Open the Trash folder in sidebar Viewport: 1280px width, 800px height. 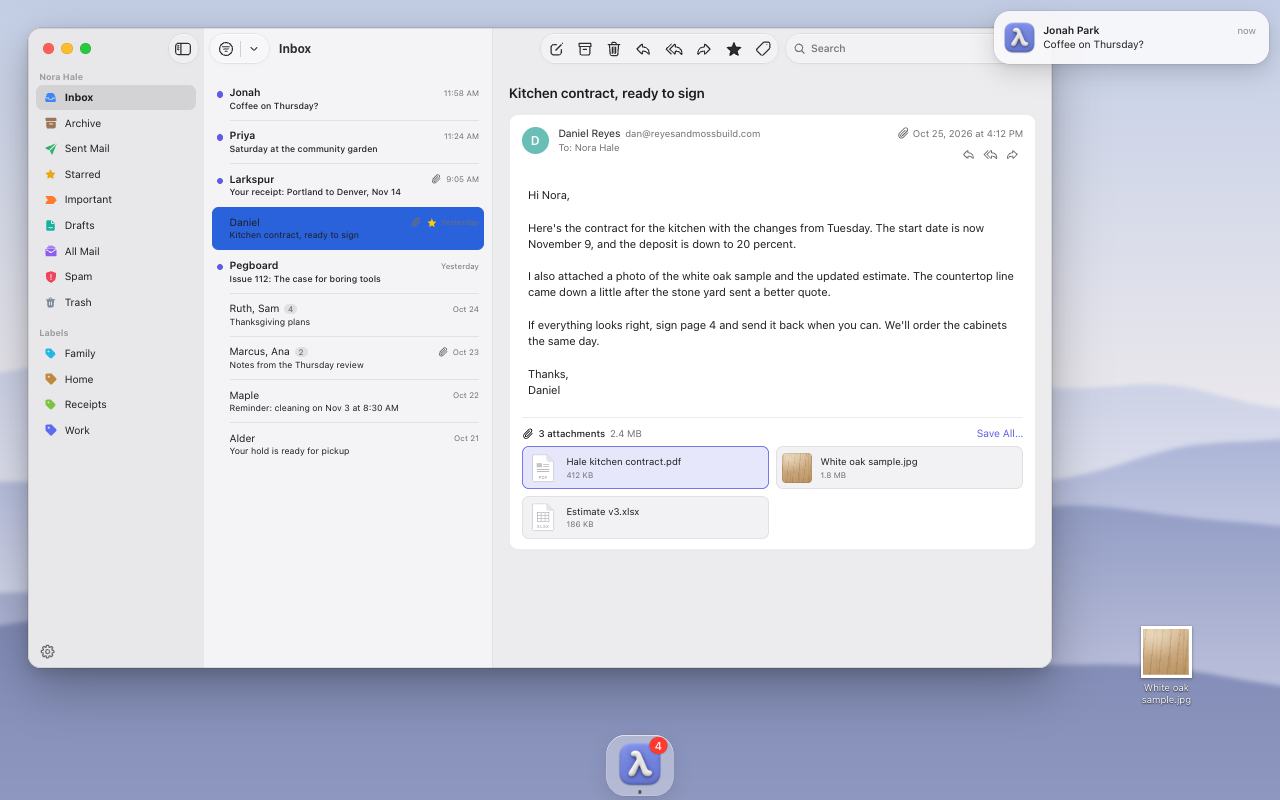point(116,302)
